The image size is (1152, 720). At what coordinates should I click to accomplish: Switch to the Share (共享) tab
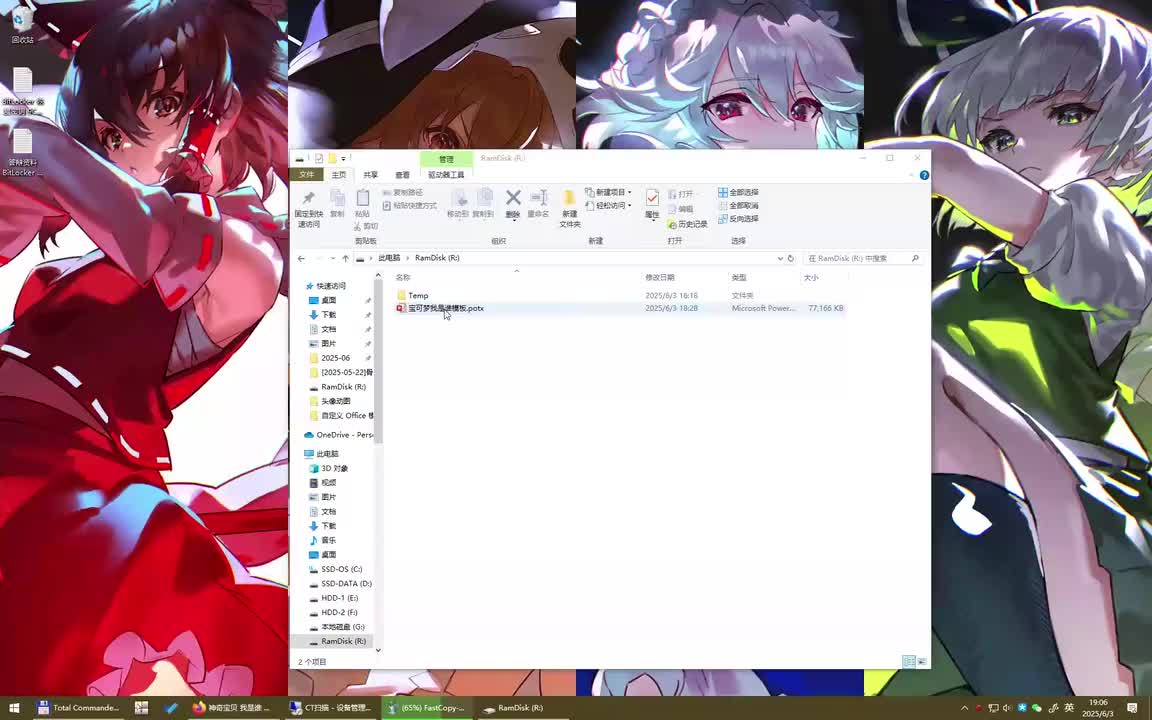[x=370, y=175]
